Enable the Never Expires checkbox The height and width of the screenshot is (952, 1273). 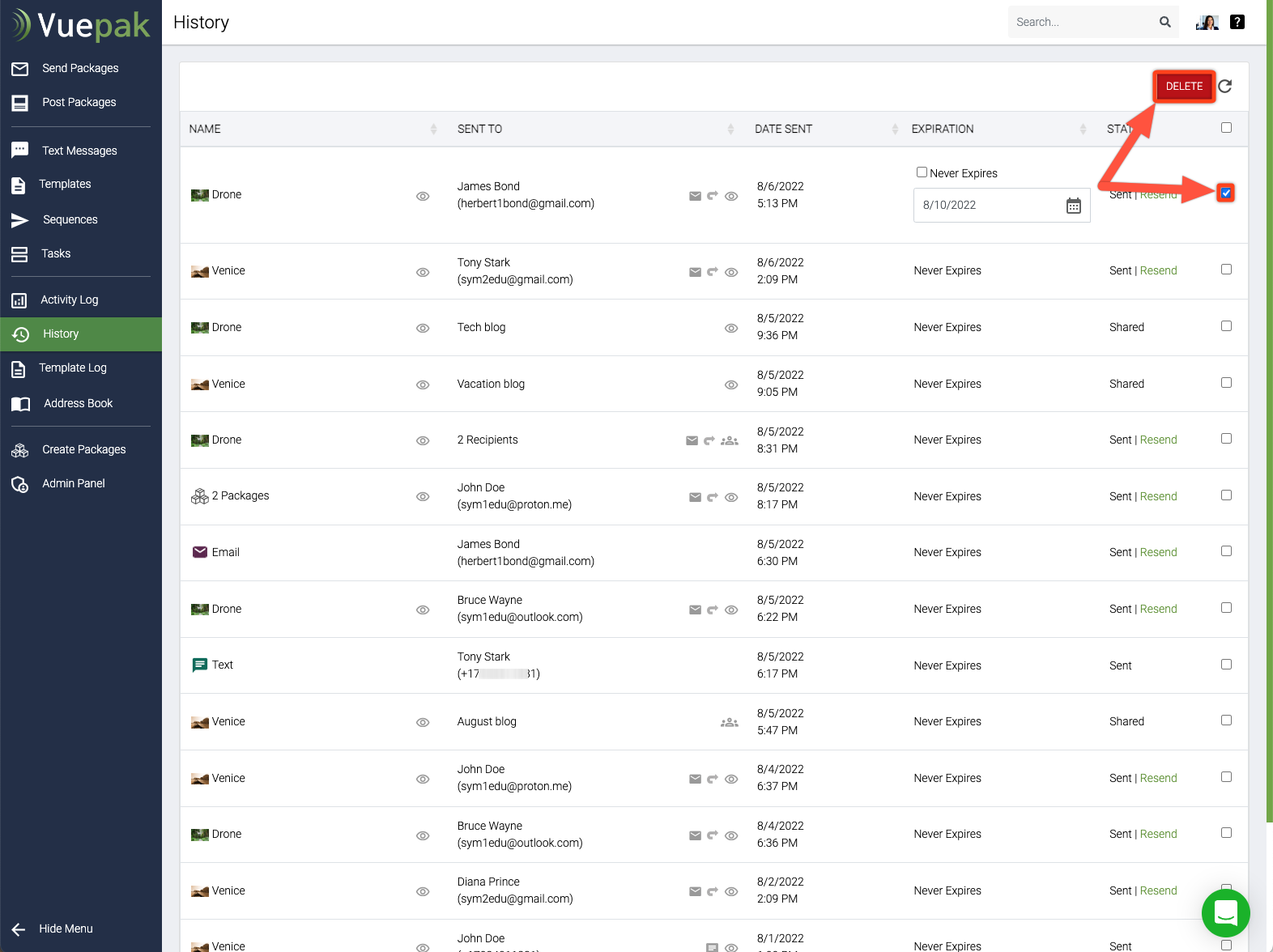(x=922, y=172)
